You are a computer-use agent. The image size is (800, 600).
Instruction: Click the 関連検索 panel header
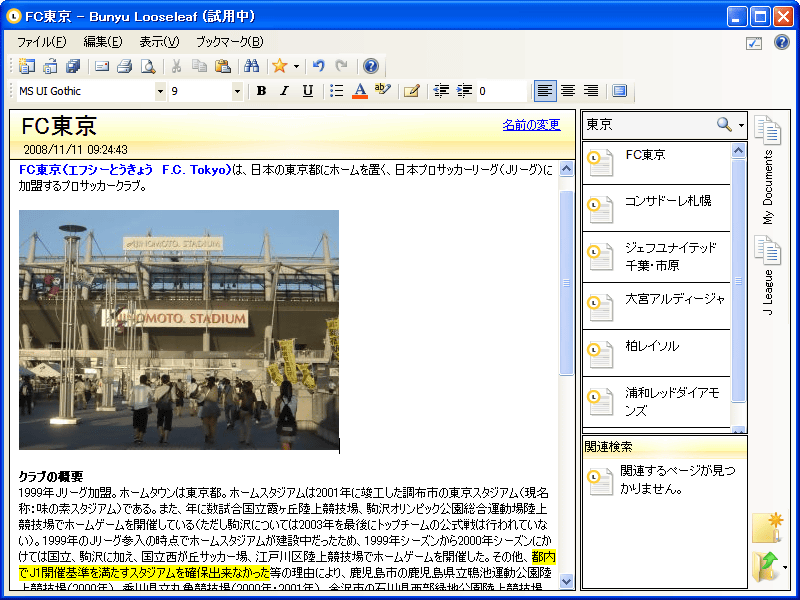pyautogui.click(x=664, y=447)
